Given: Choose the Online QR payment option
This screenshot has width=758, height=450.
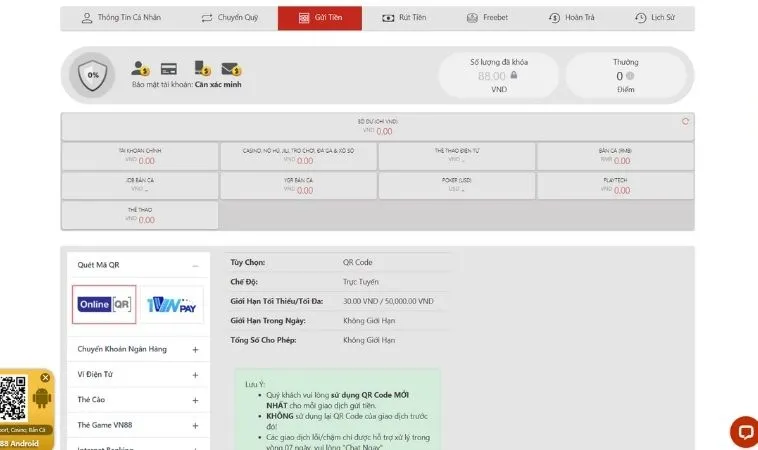Looking at the screenshot, I should pyautogui.click(x=104, y=305).
